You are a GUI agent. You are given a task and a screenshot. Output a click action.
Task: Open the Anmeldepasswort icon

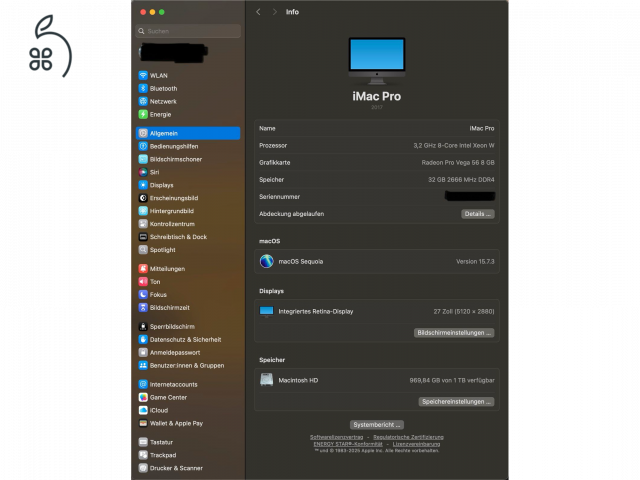point(143,352)
